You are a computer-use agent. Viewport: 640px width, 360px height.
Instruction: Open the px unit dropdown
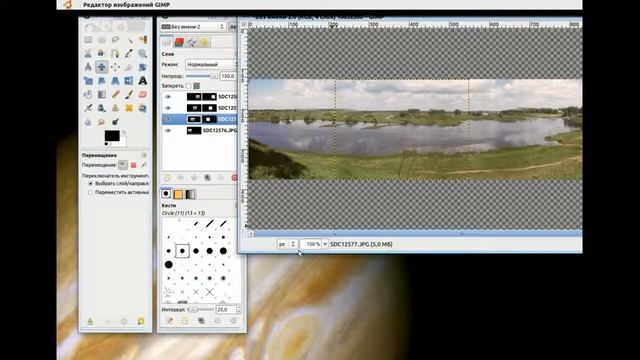(x=287, y=244)
